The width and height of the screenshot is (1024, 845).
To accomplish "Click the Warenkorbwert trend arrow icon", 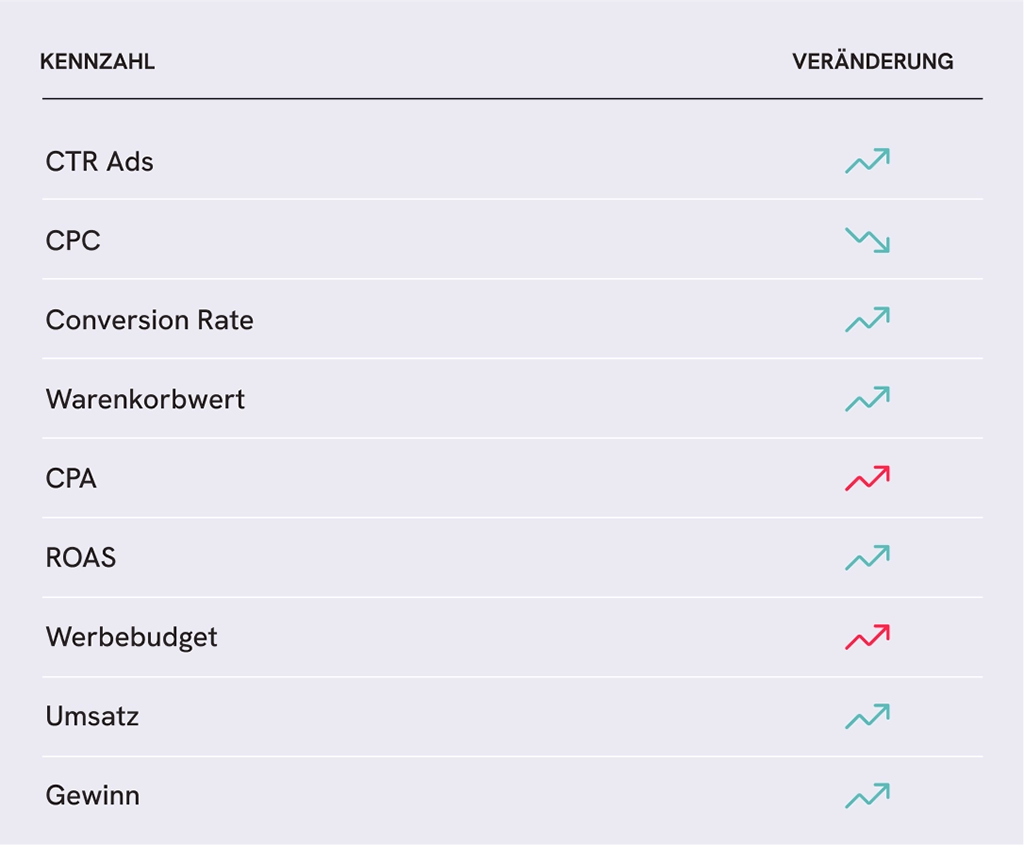I will (867, 399).
